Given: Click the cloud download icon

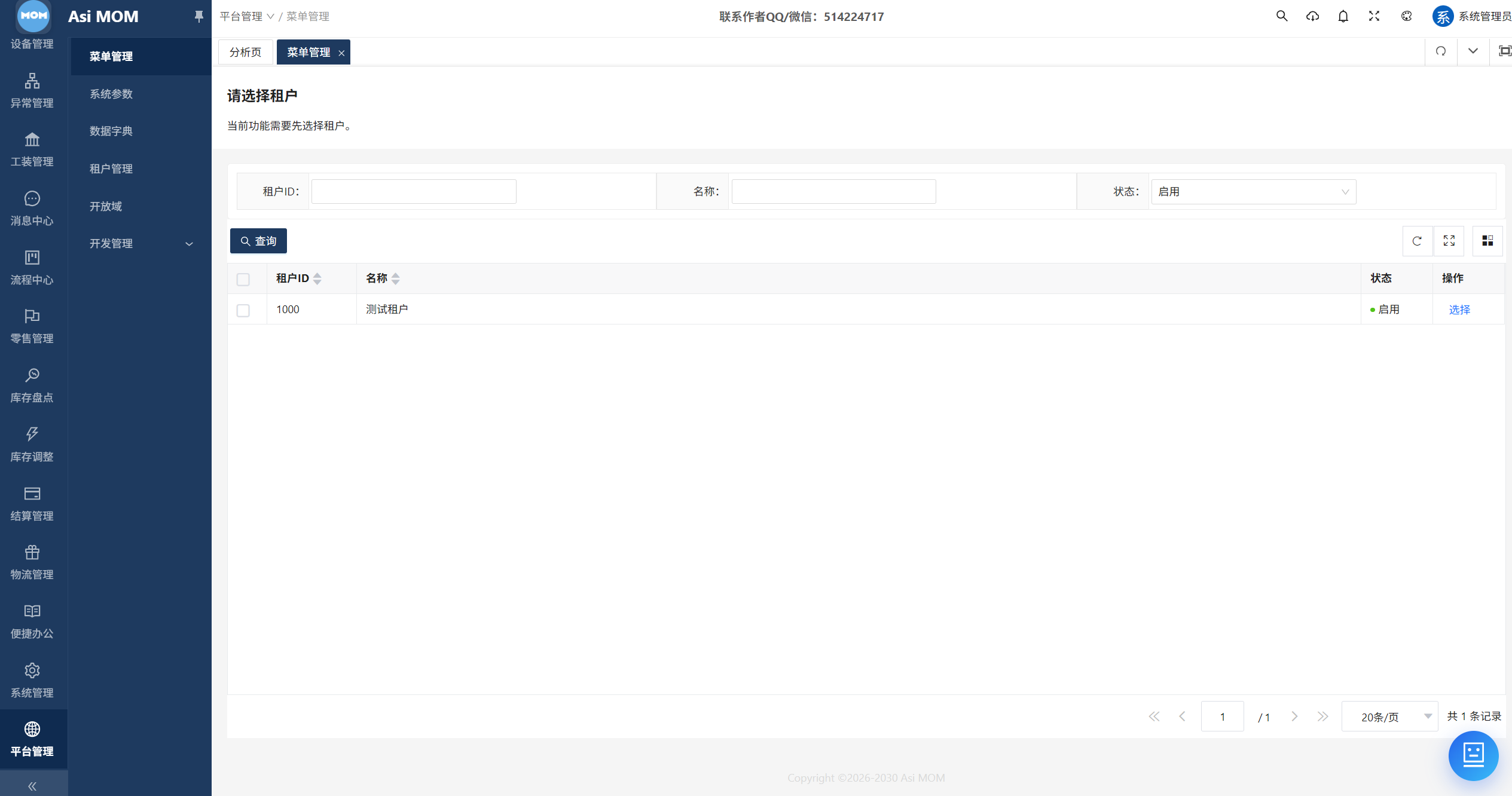Looking at the screenshot, I should point(1312,16).
